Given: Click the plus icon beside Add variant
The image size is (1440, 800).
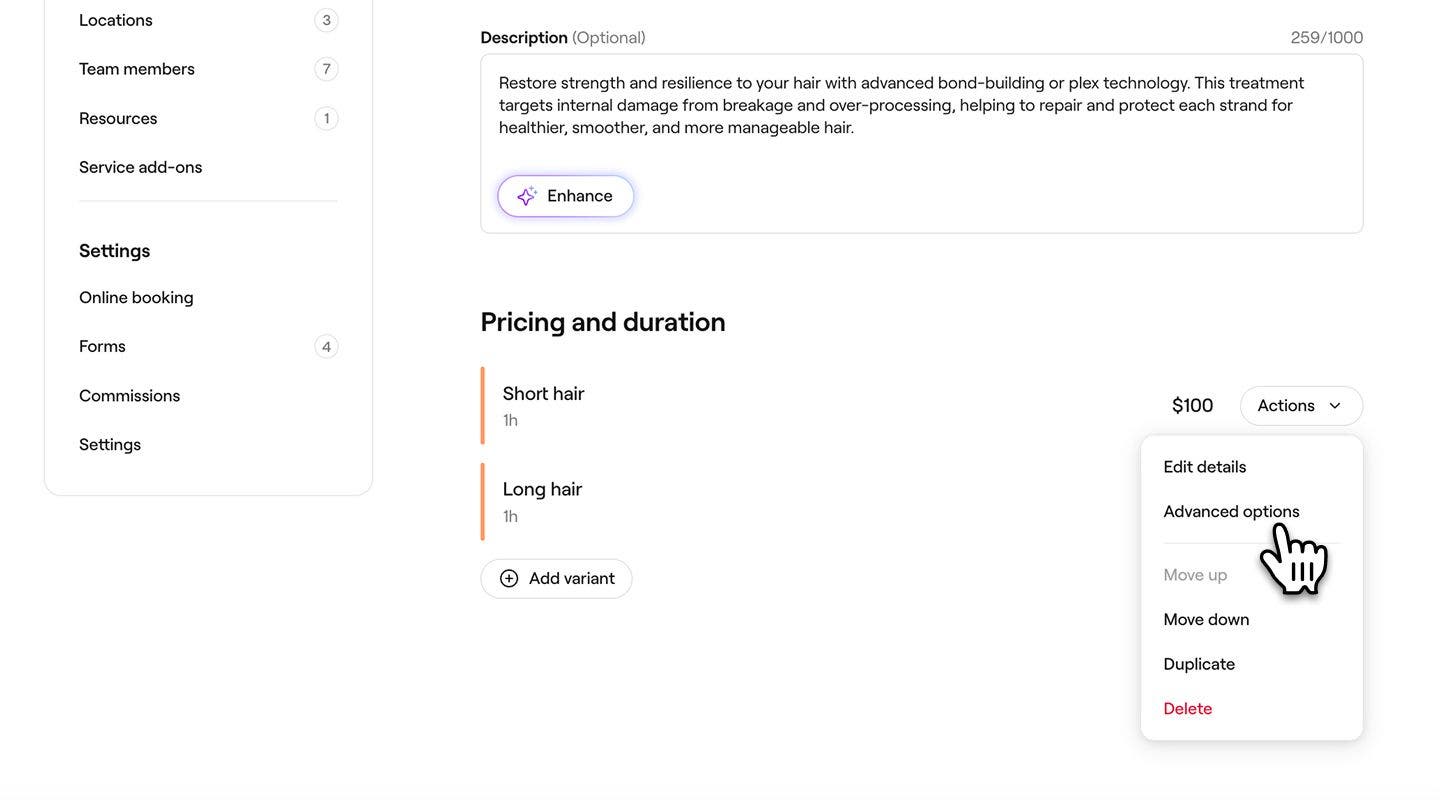Looking at the screenshot, I should (509, 578).
